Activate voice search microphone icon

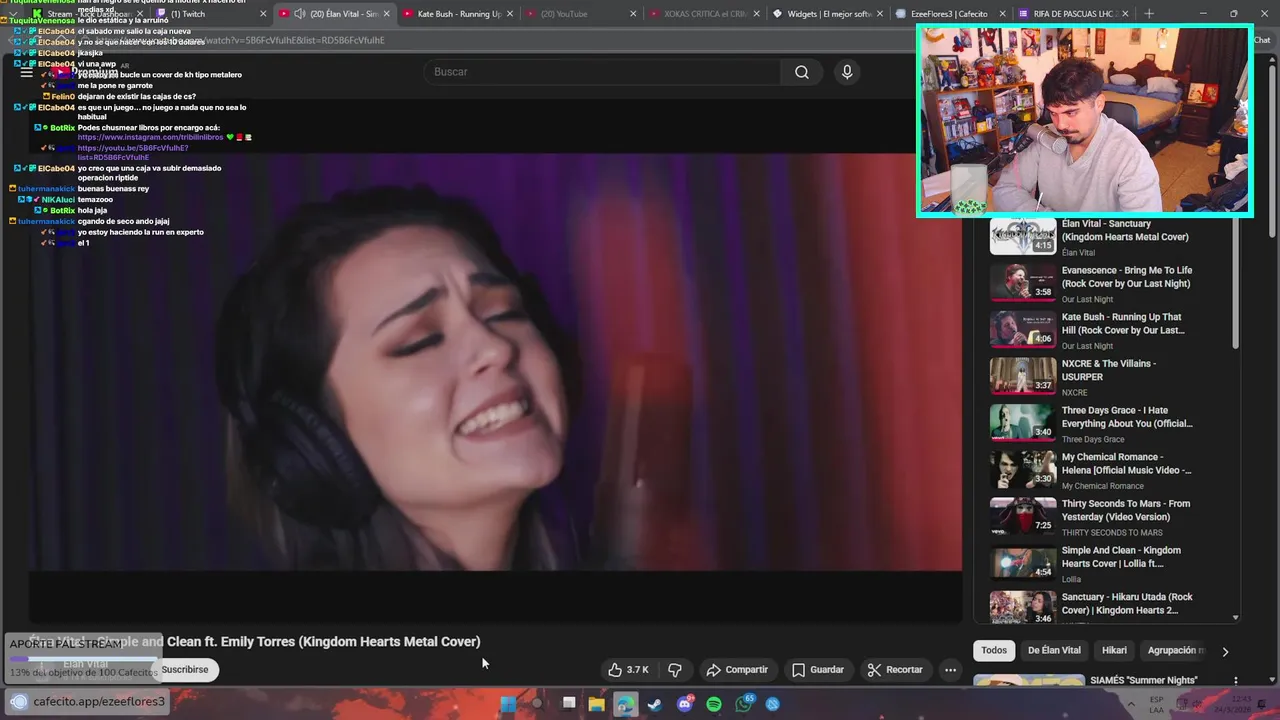[847, 72]
